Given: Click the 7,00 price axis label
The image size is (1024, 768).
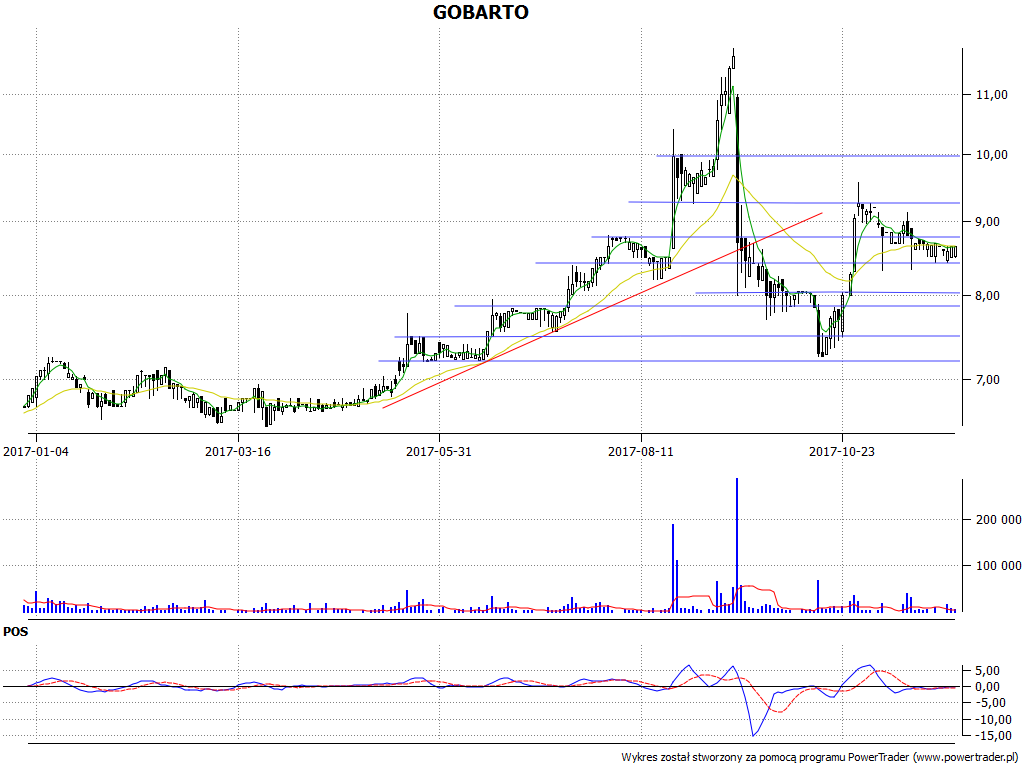Looking at the screenshot, I should (987, 379).
